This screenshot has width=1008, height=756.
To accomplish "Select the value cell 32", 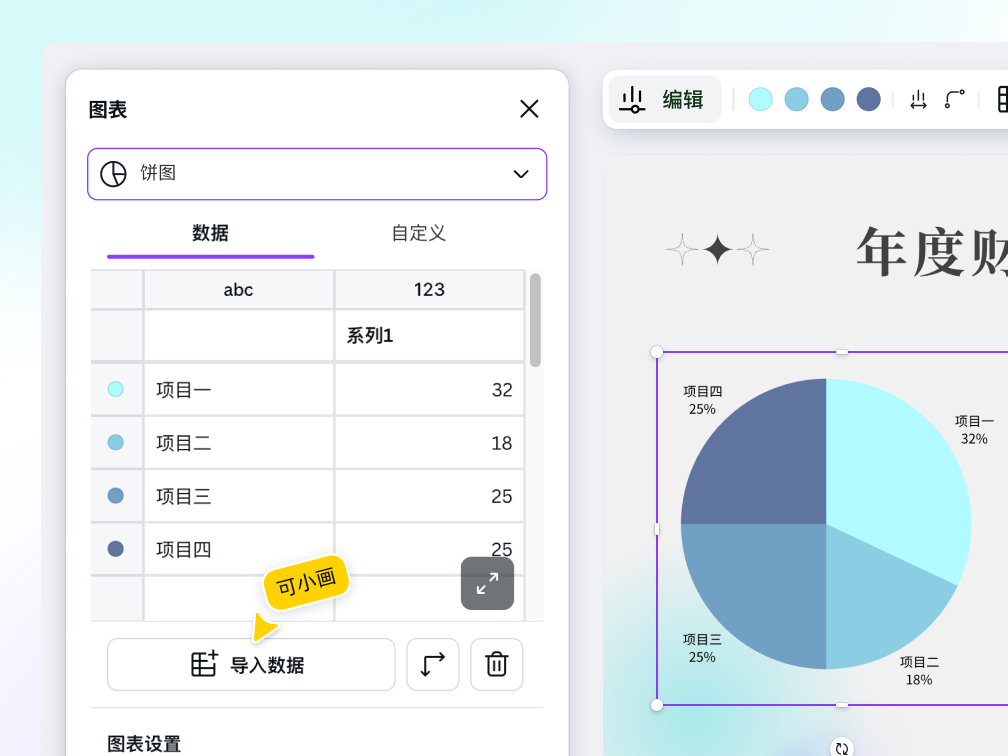I will click(x=429, y=390).
